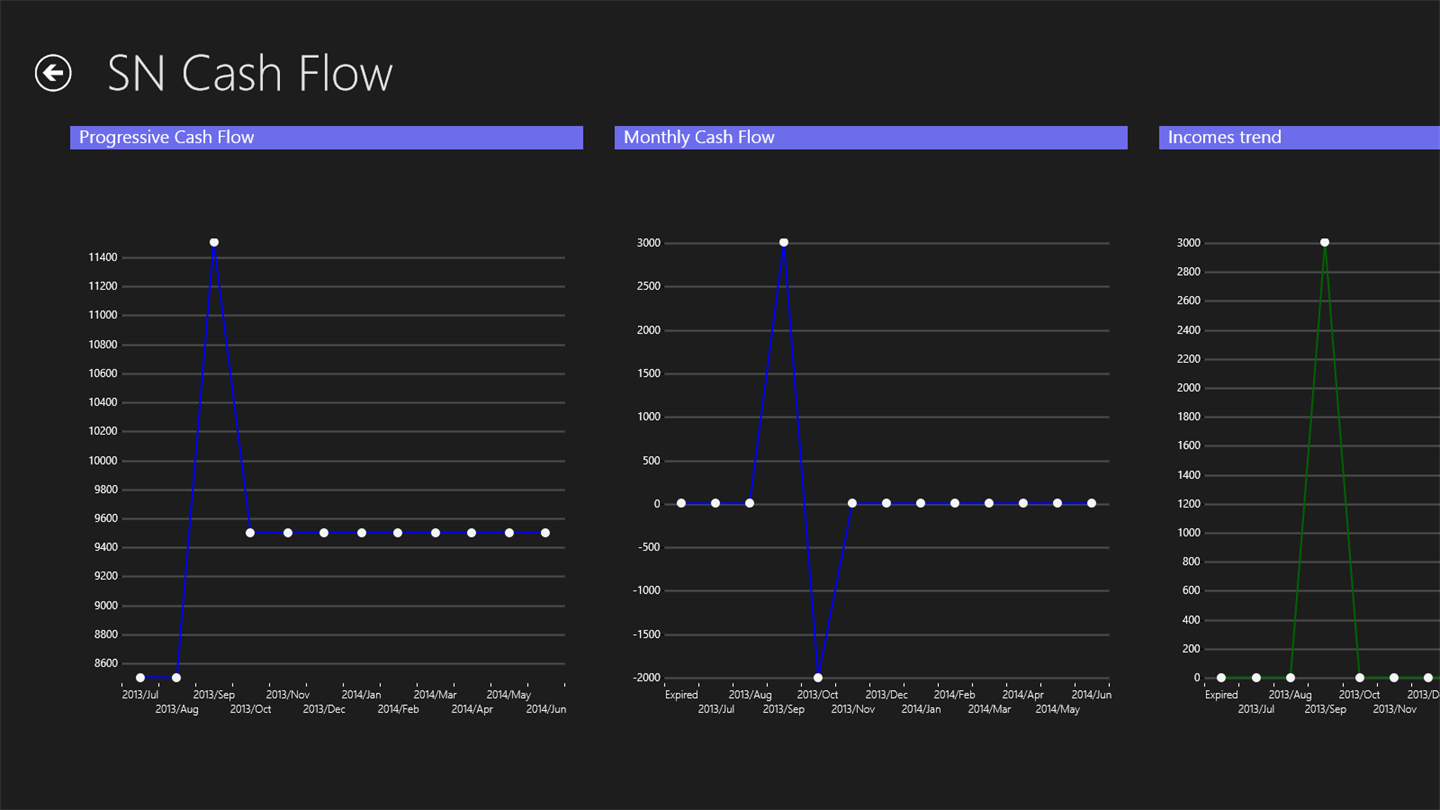Click the 2014/Jan axis label under Progressive Cash Flow

(361, 695)
